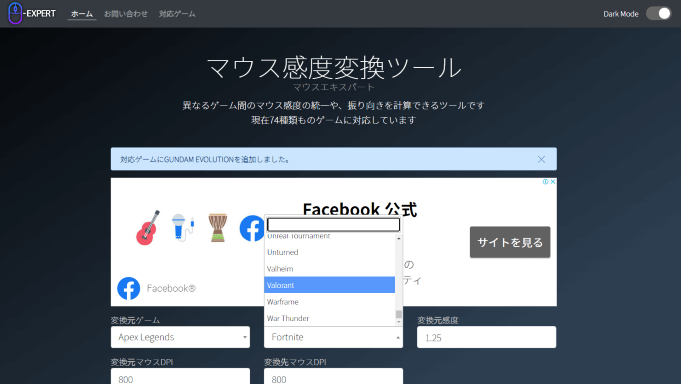Close the Facebook ad with the X icon

553,182
